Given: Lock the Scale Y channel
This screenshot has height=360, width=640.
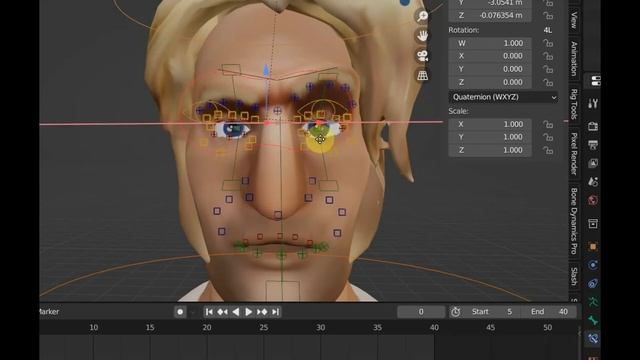Looking at the screenshot, I should pyautogui.click(x=548, y=137).
